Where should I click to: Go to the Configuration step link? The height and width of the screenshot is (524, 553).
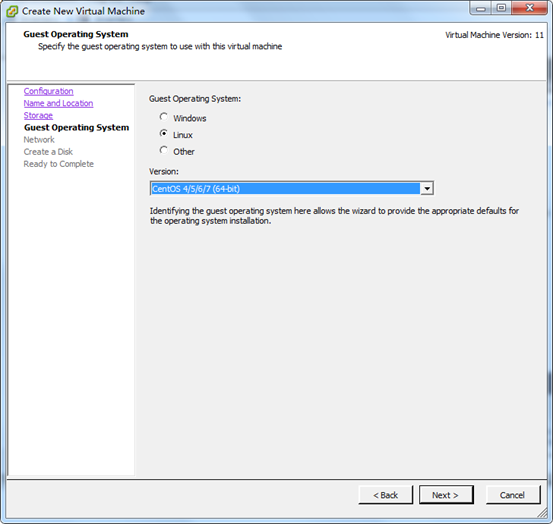pos(49,91)
